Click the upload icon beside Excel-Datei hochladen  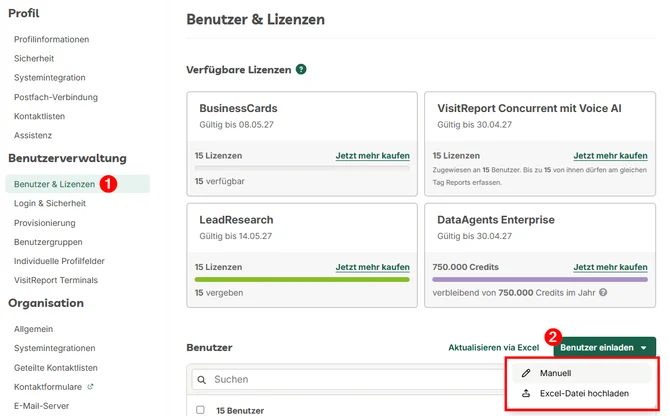point(526,393)
